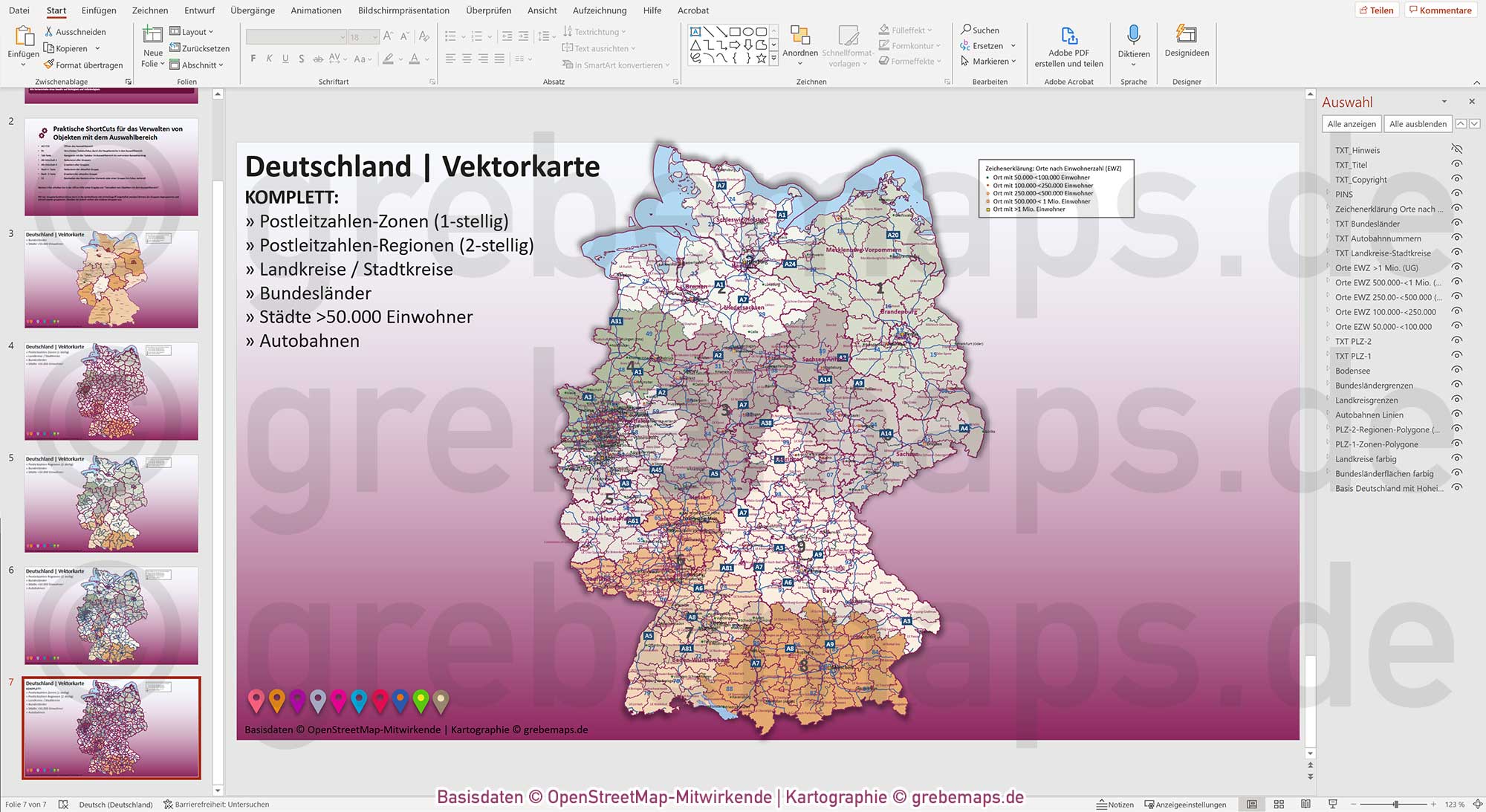Toggle italic formatting K button

pyautogui.click(x=269, y=59)
